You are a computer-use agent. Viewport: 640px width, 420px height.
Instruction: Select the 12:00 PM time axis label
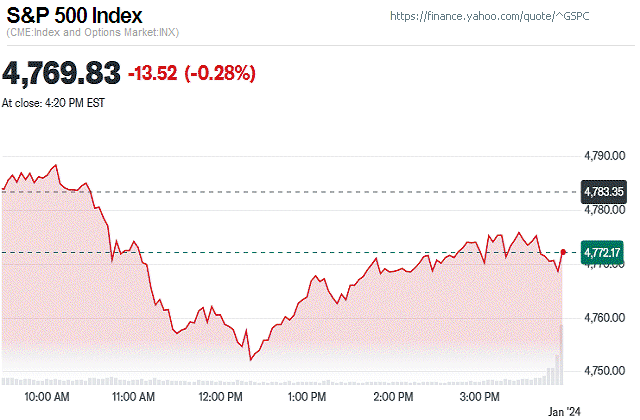(222, 397)
